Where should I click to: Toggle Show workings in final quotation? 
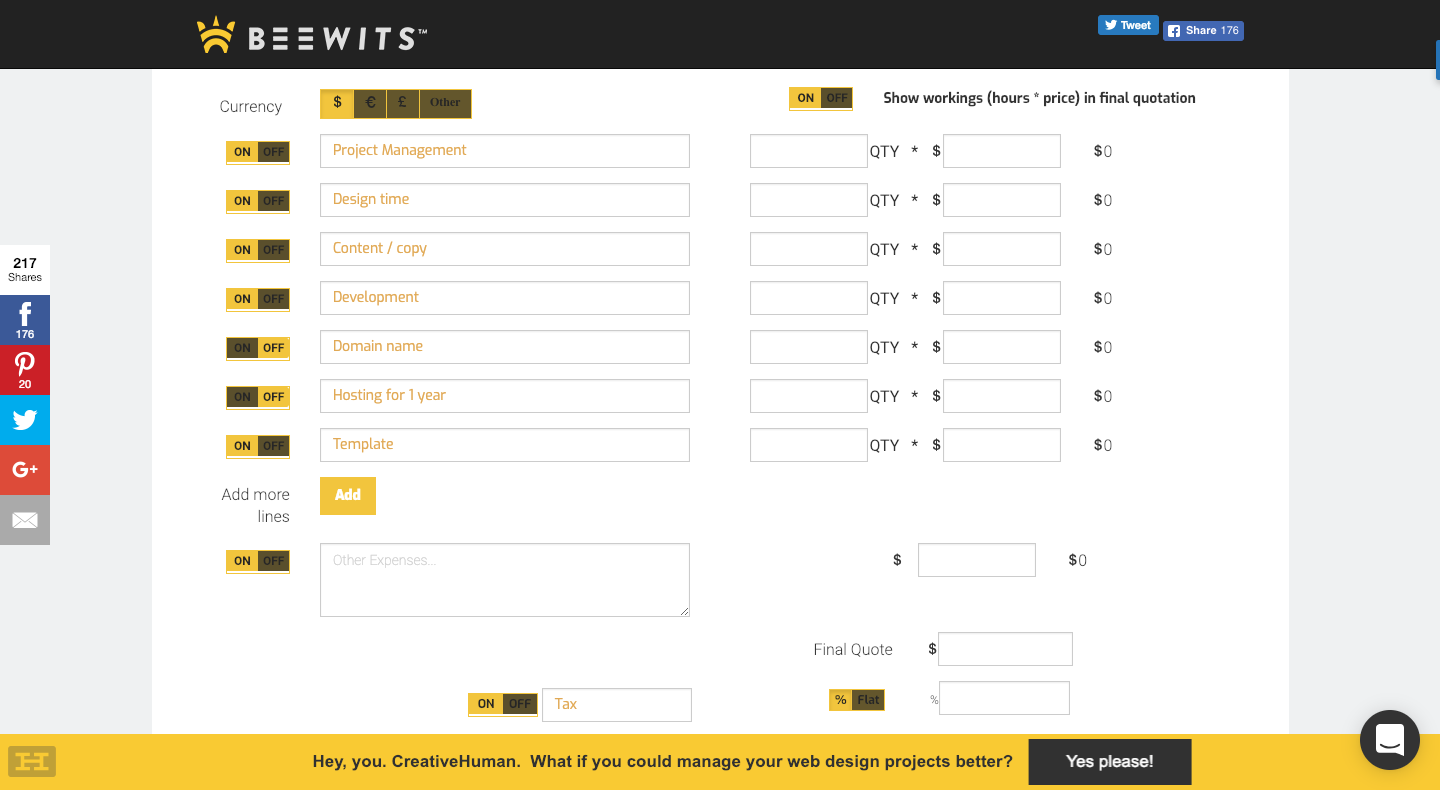point(820,98)
